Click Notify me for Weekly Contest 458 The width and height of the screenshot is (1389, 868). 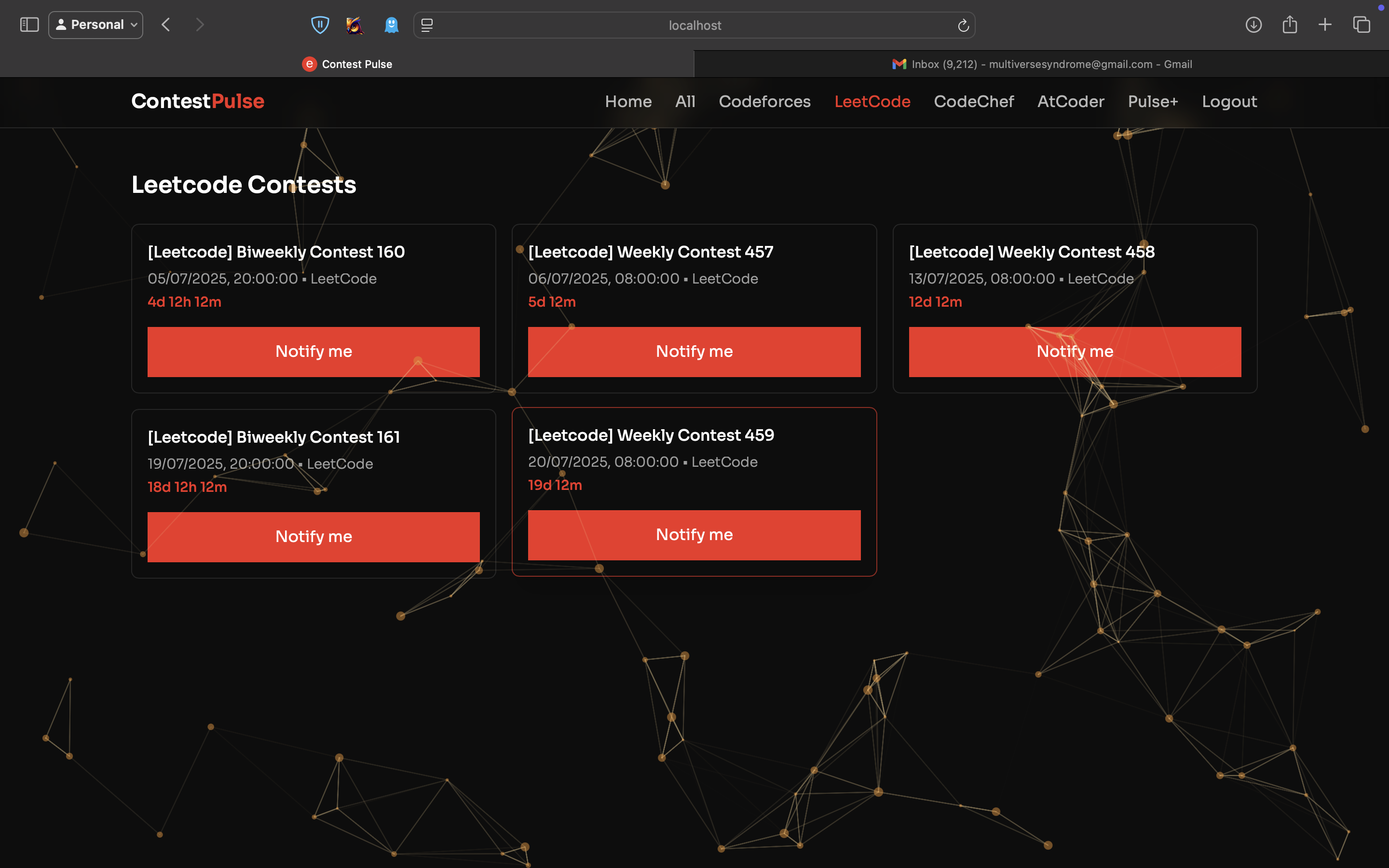[1075, 352]
